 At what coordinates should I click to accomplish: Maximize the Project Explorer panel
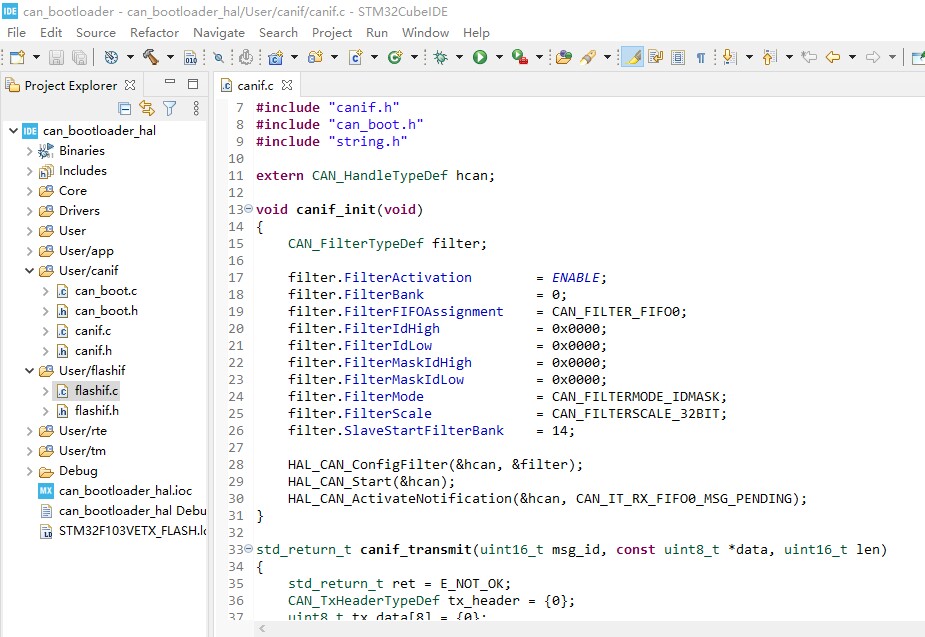pos(193,84)
